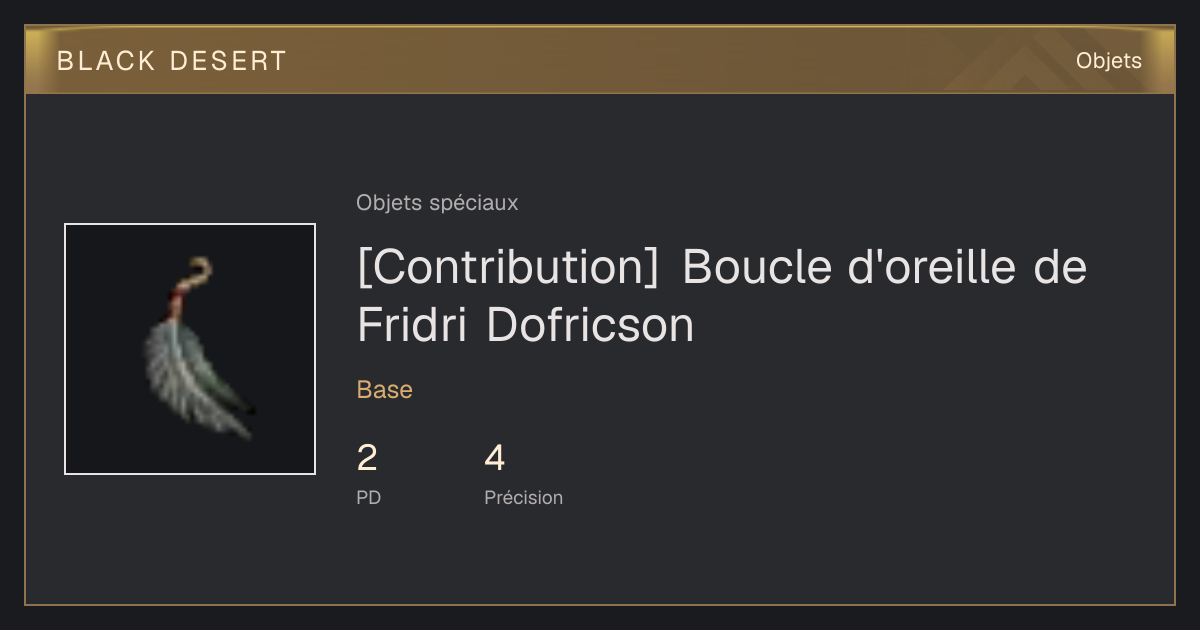Click the feather tip in item image

tap(242, 428)
